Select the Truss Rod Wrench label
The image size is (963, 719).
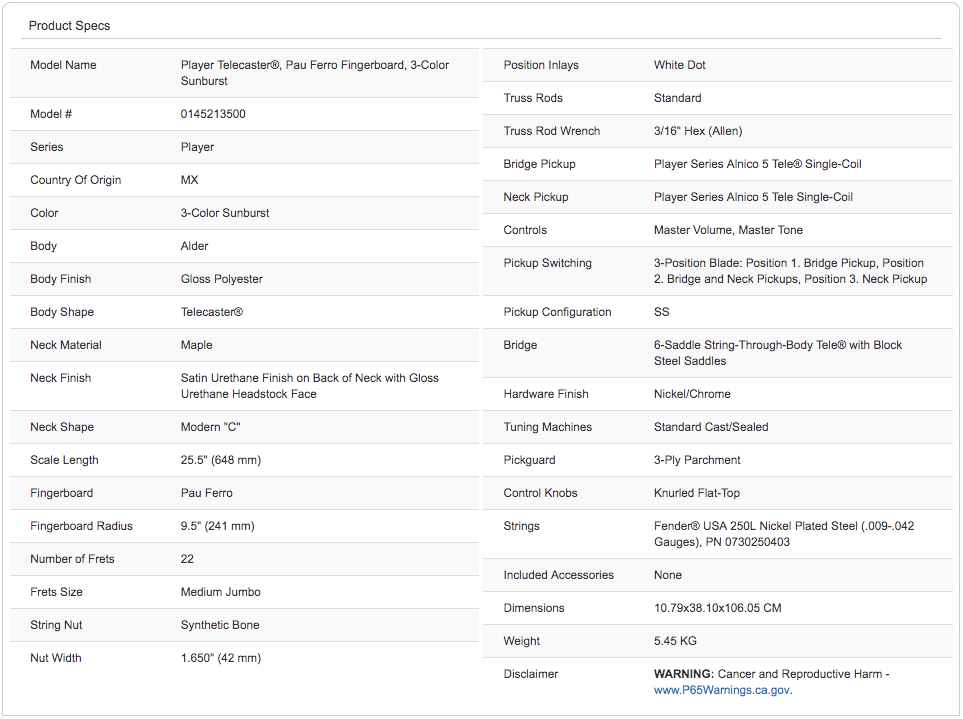click(552, 131)
